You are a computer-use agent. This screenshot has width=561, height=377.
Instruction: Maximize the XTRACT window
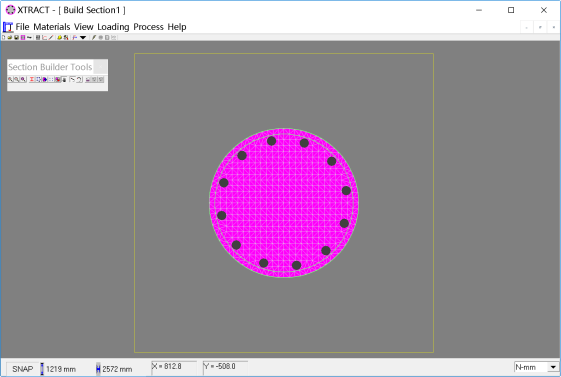click(x=511, y=10)
